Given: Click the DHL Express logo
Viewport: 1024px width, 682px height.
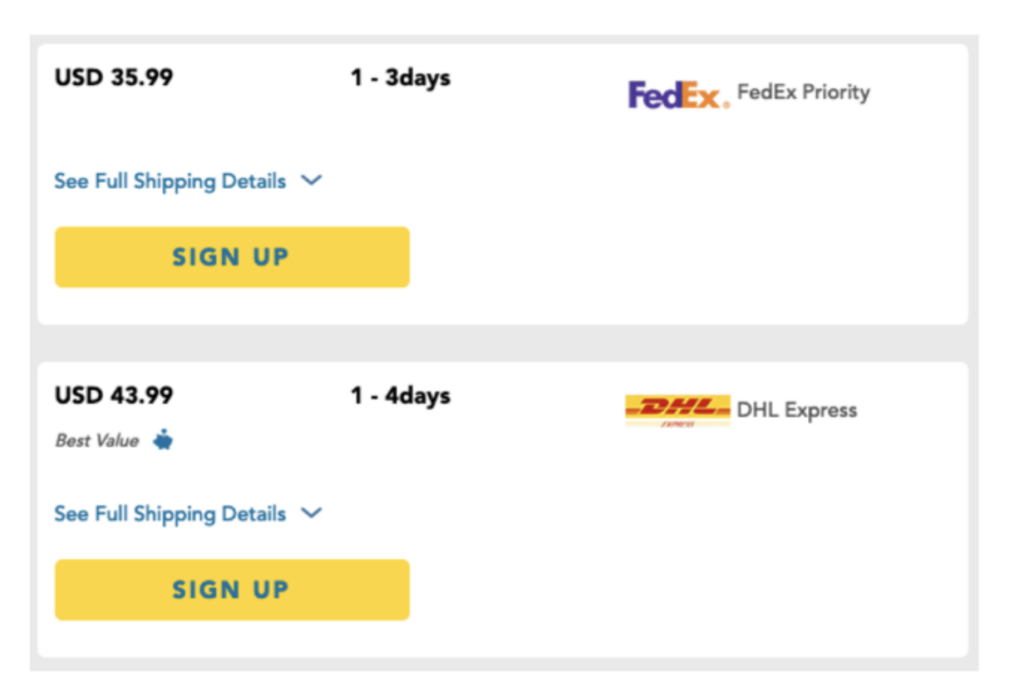Looking at the screenshot, I should pos(677,410).
